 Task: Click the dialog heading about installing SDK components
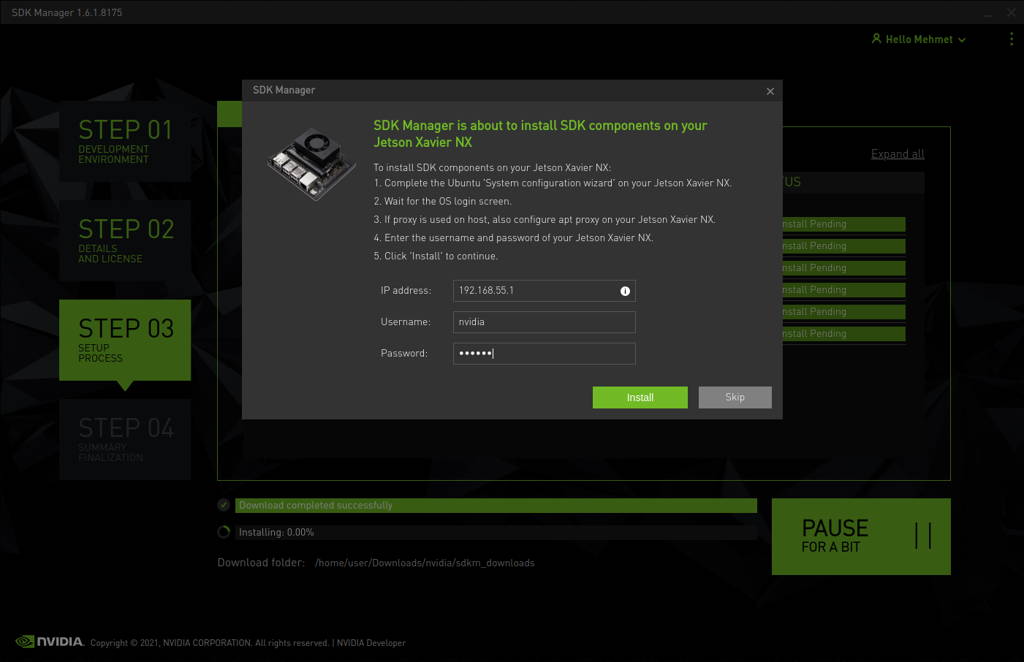540,134
